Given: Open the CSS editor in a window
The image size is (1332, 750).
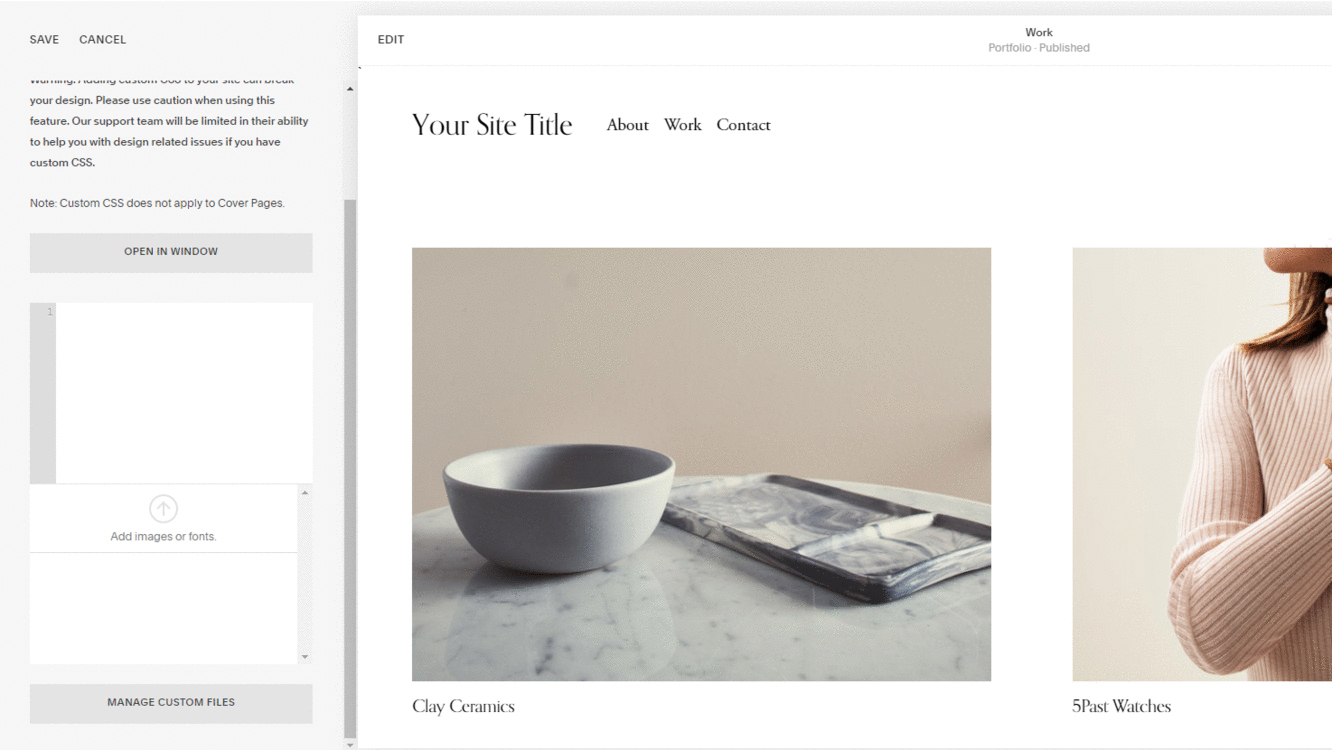Looking at the screenshot, I should tap(170, 251).
